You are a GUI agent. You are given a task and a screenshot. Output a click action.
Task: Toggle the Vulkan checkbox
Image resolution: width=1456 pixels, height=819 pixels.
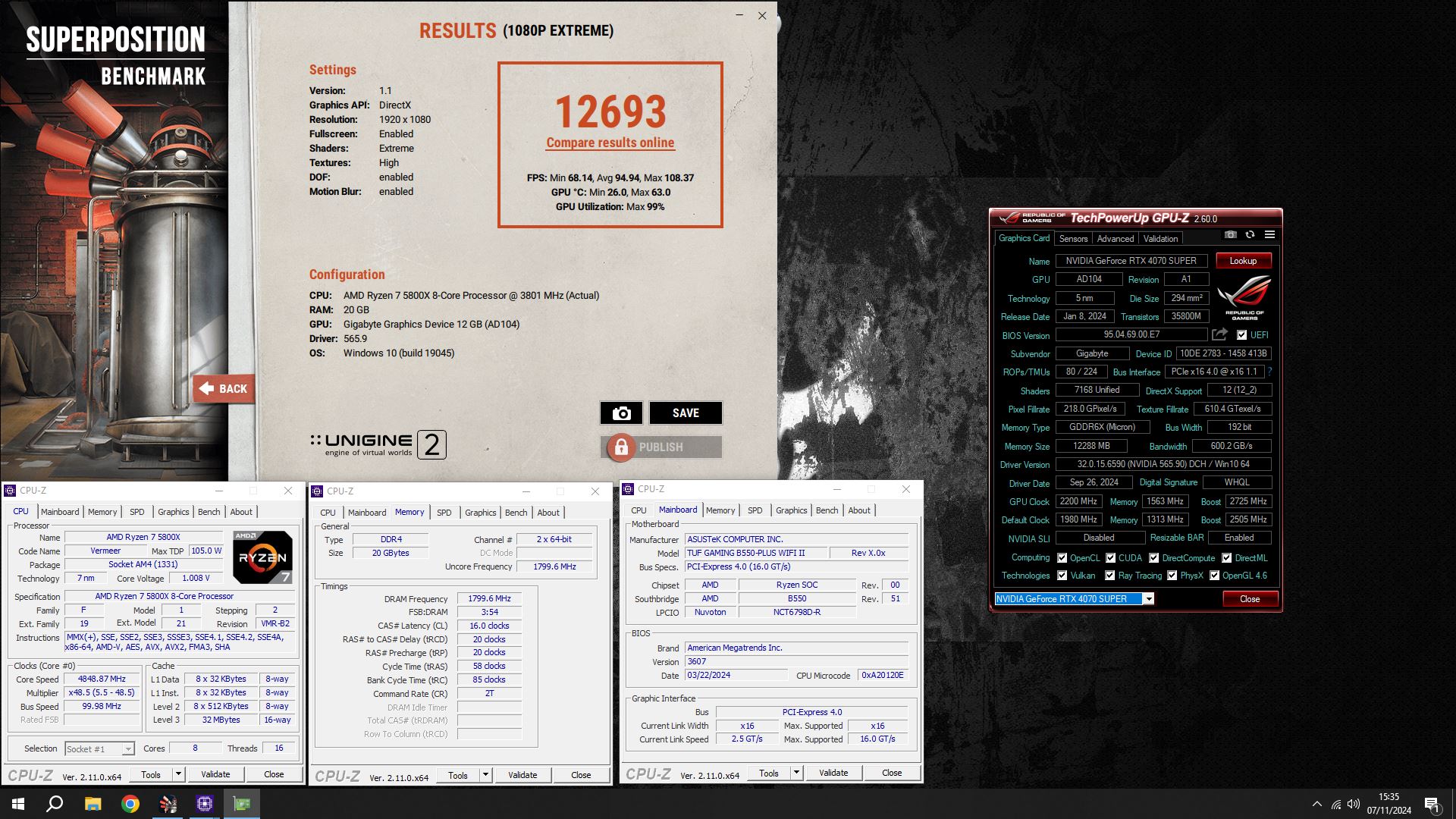(1062, 576)
